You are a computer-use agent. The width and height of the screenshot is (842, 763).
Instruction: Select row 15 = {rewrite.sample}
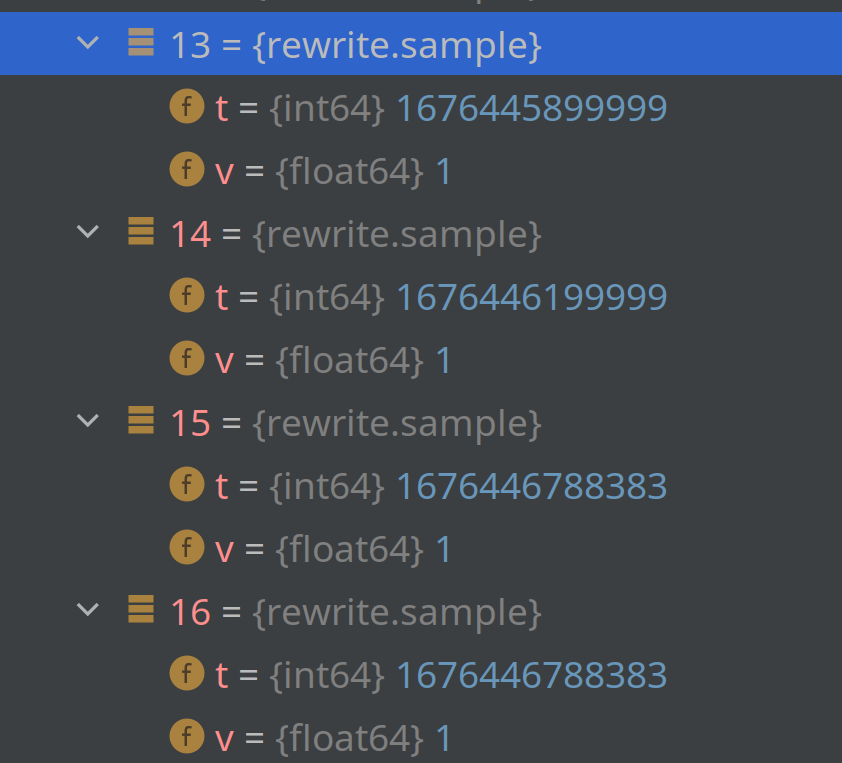point(421,422)
